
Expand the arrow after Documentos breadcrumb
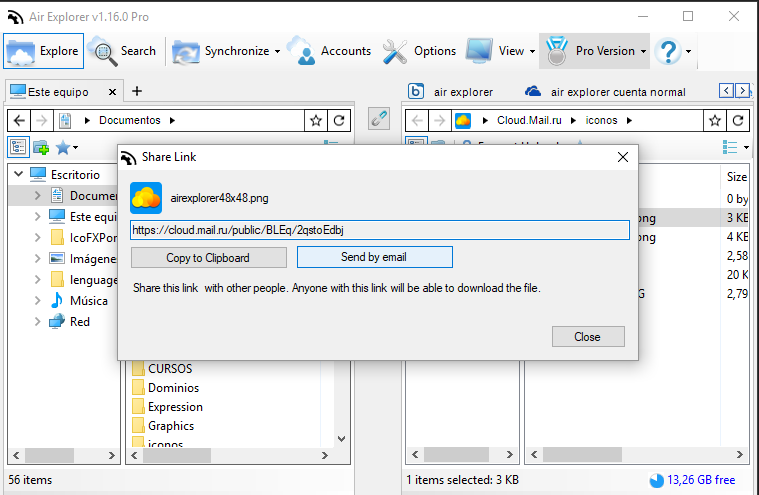point(172,120)
